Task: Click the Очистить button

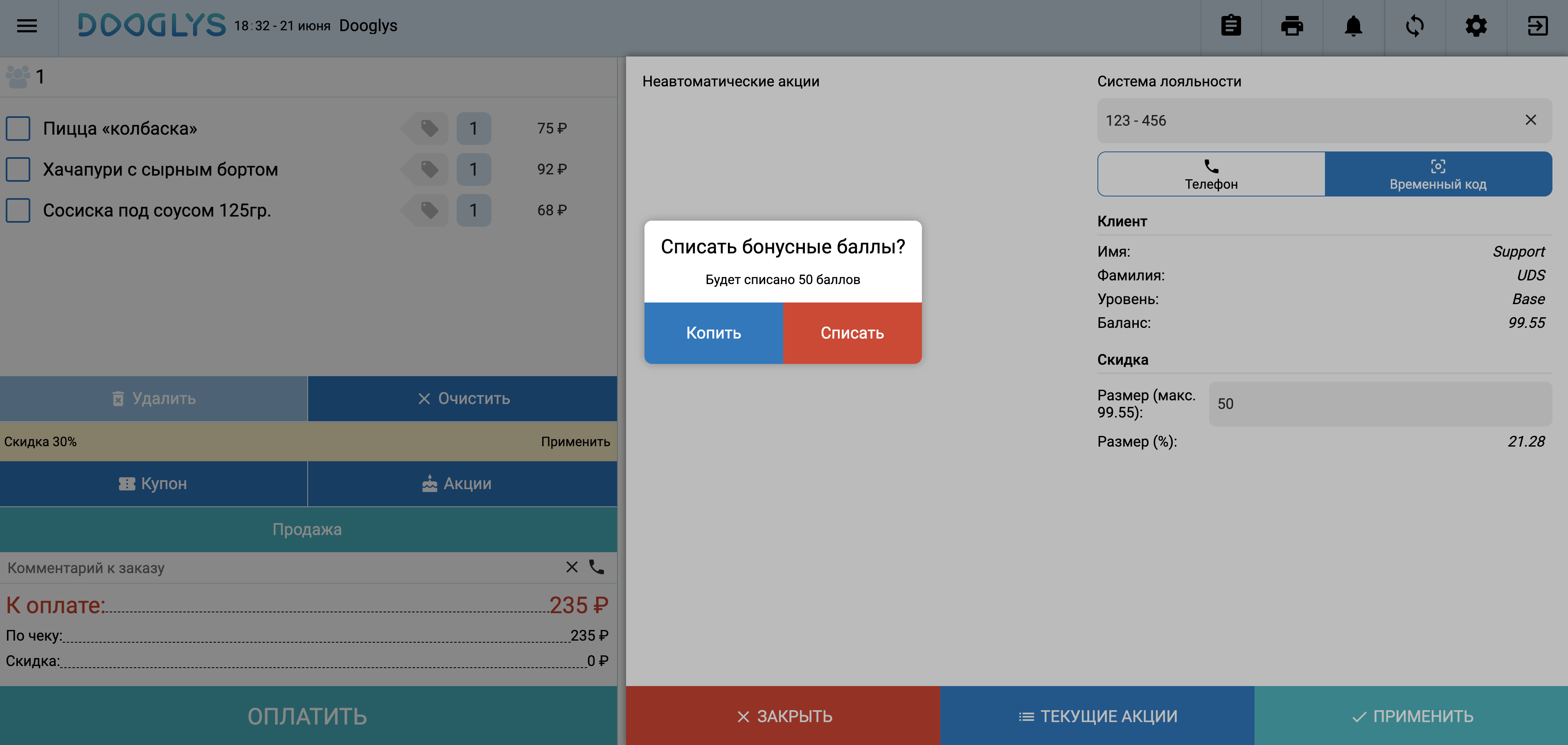Action: coord(463,398)
